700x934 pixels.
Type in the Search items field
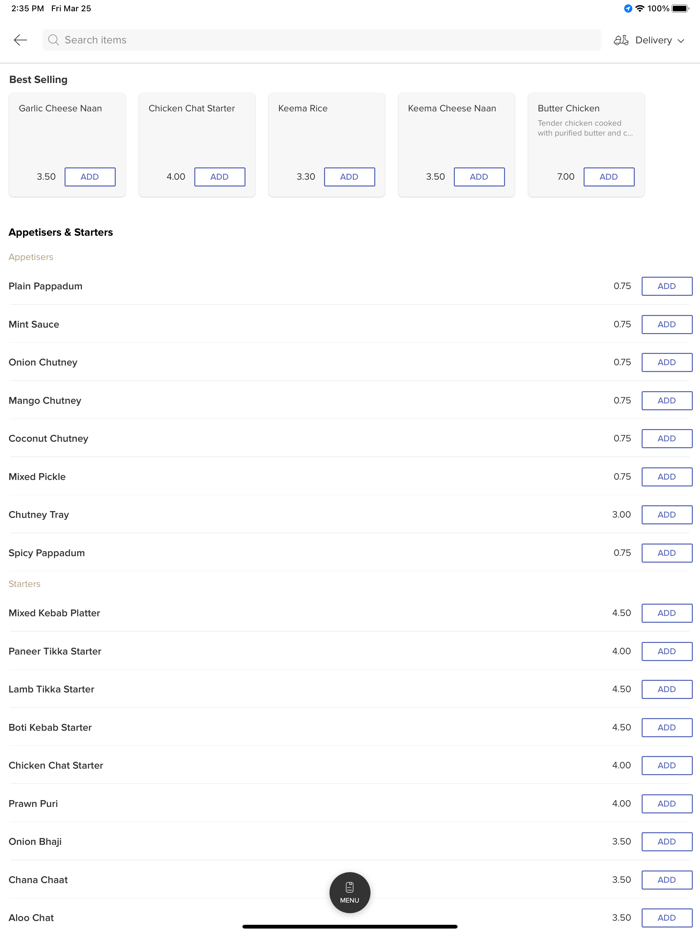[x=320, y=40]
